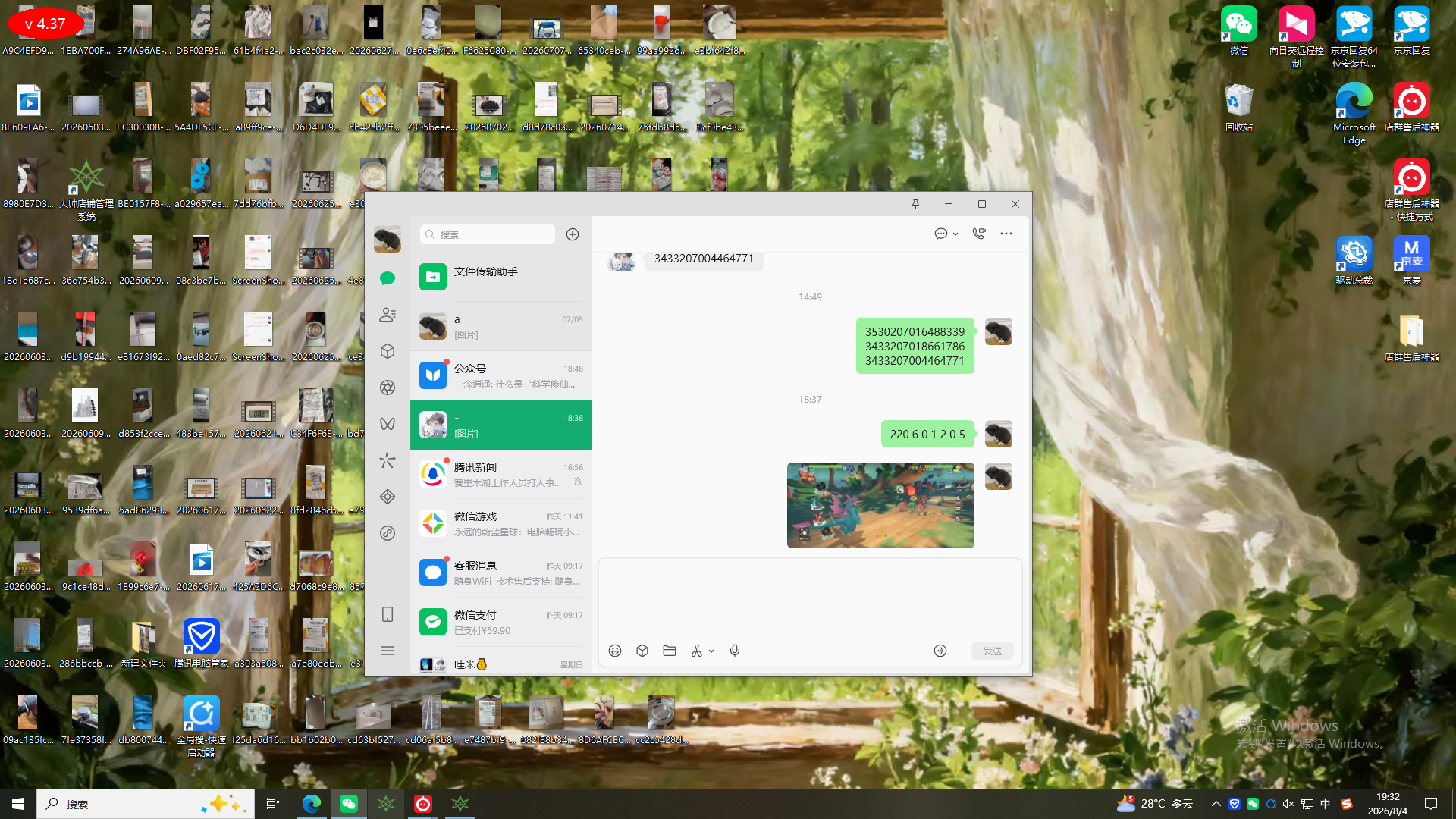Screen dimensions: 1456x819
Task: Click the microphone voice input icon
Action: pyautogui.click(x=735, y=651)
